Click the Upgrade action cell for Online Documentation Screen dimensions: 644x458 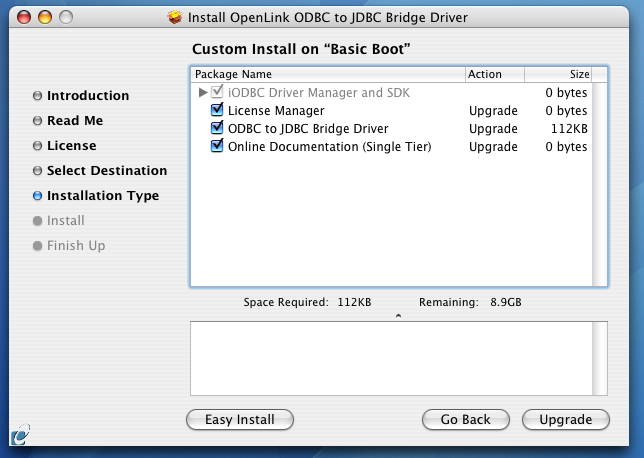[x=493, y=147]
